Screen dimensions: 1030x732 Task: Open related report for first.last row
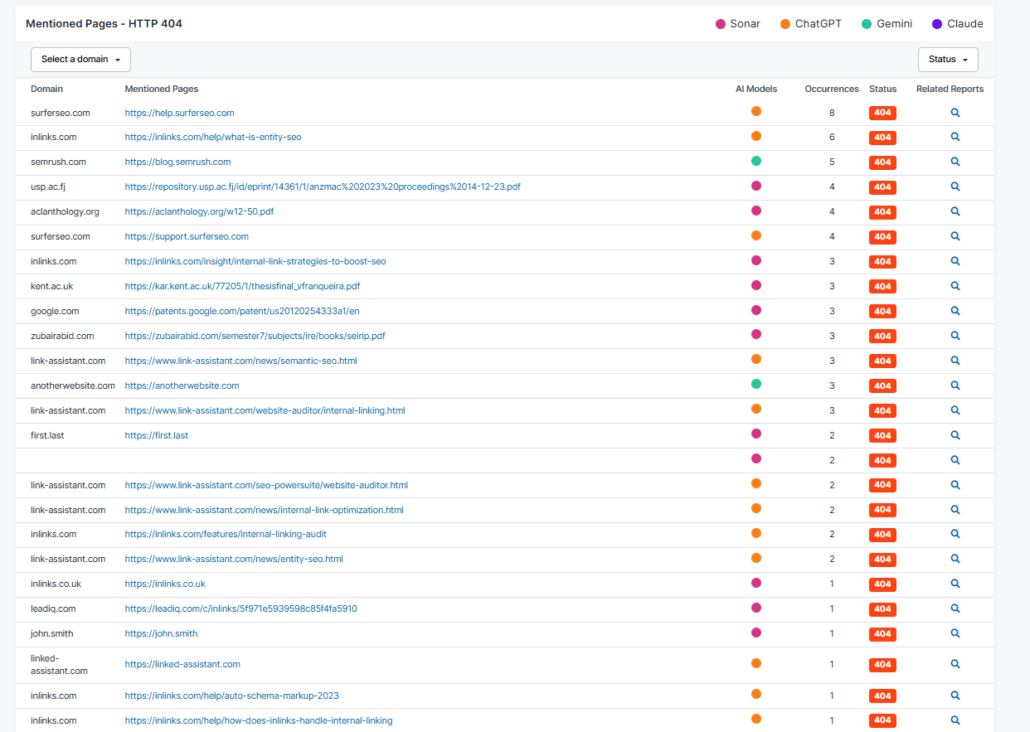coord(955,435)
